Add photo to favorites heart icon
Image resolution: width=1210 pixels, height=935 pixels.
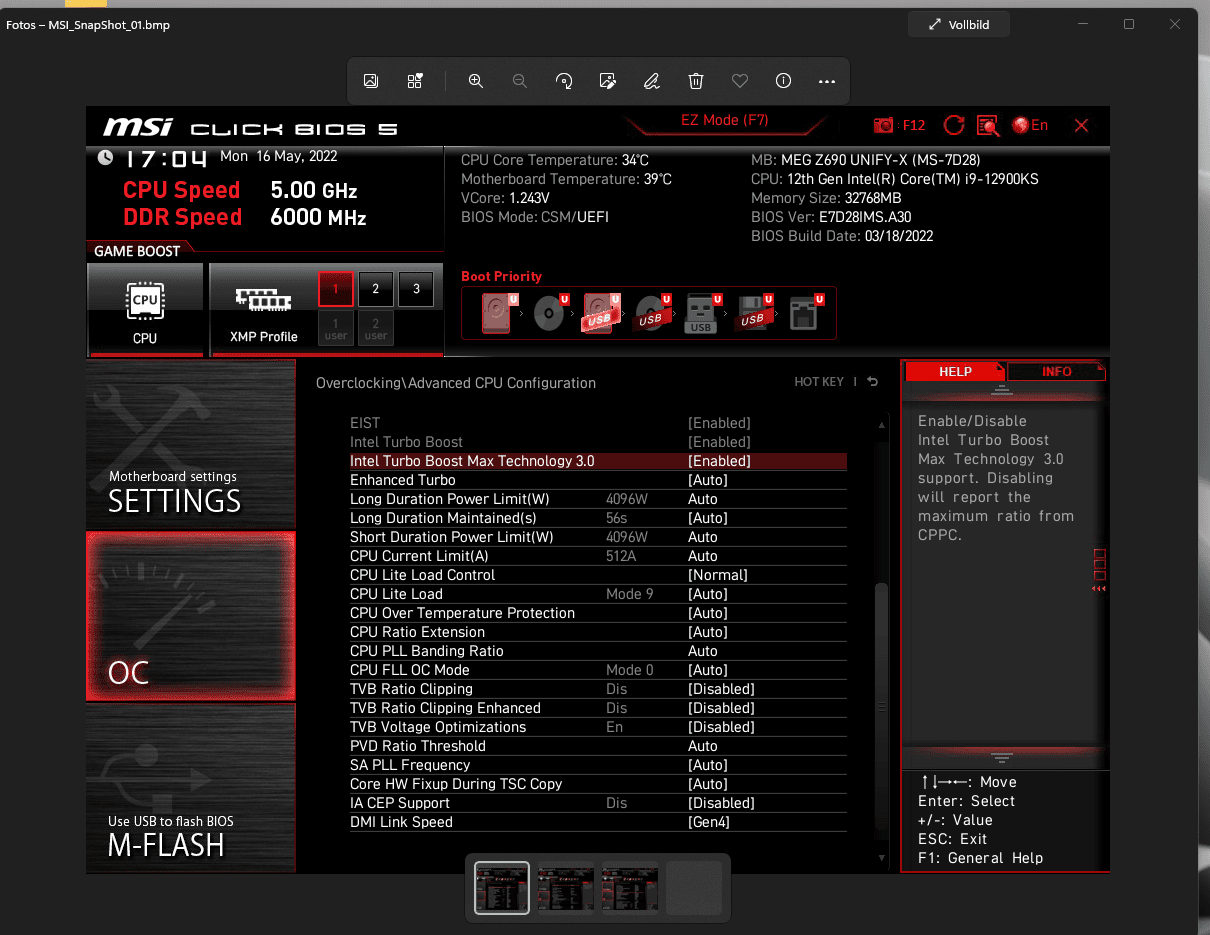pyautogui.click(x=740, y=81)
